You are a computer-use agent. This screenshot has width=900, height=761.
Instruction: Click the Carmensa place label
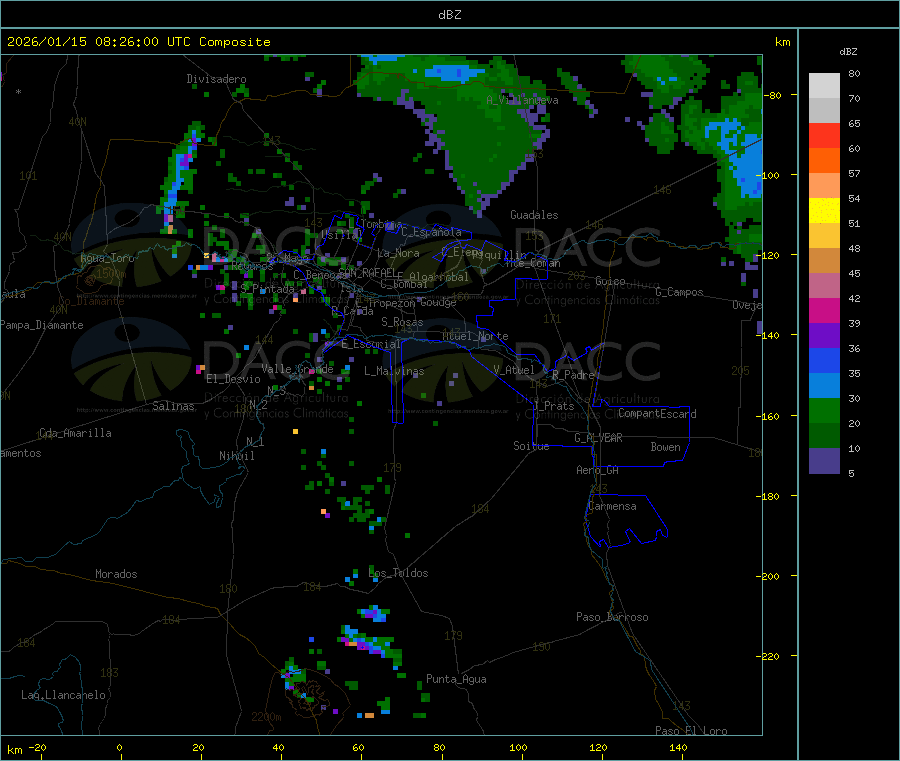612,507
